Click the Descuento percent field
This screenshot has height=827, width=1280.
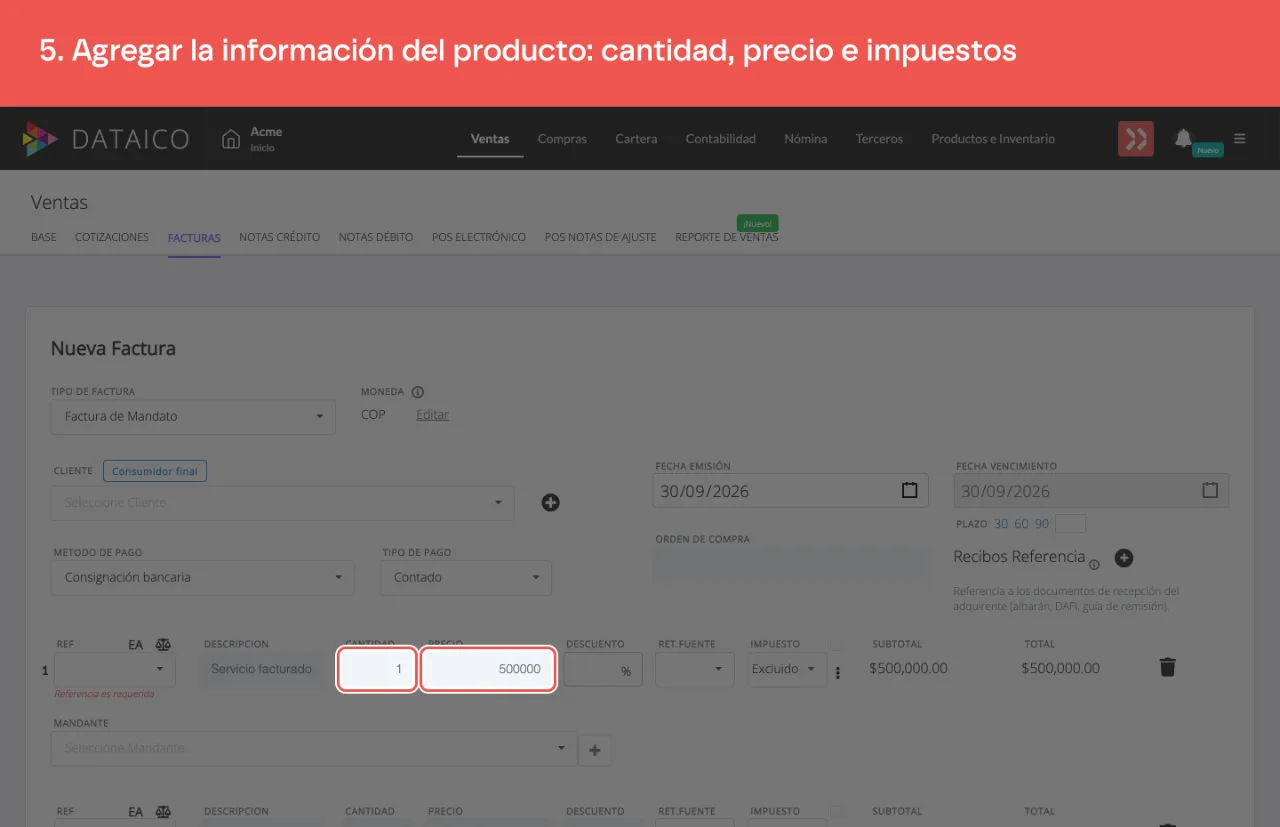(603, 670)
